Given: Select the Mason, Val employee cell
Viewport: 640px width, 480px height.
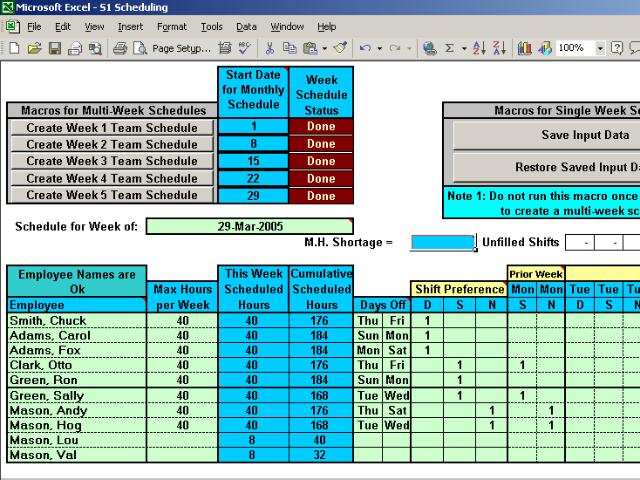Looking at the screenshot, I should [x=77, y=455].
